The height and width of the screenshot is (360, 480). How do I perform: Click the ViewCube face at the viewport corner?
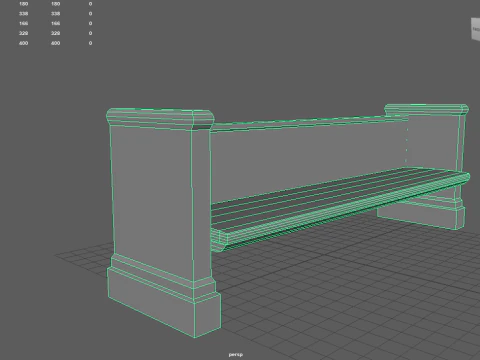(x=476, y=29)
